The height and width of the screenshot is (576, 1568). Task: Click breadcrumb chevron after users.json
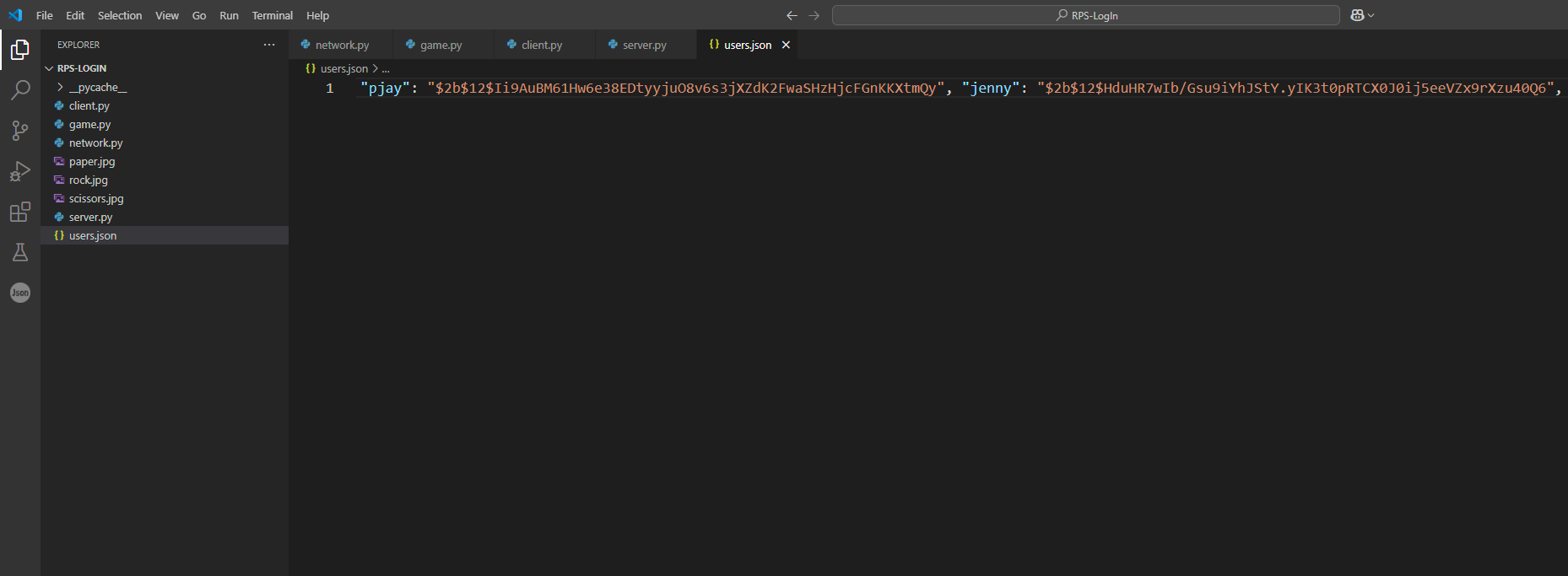coord(375,68)
